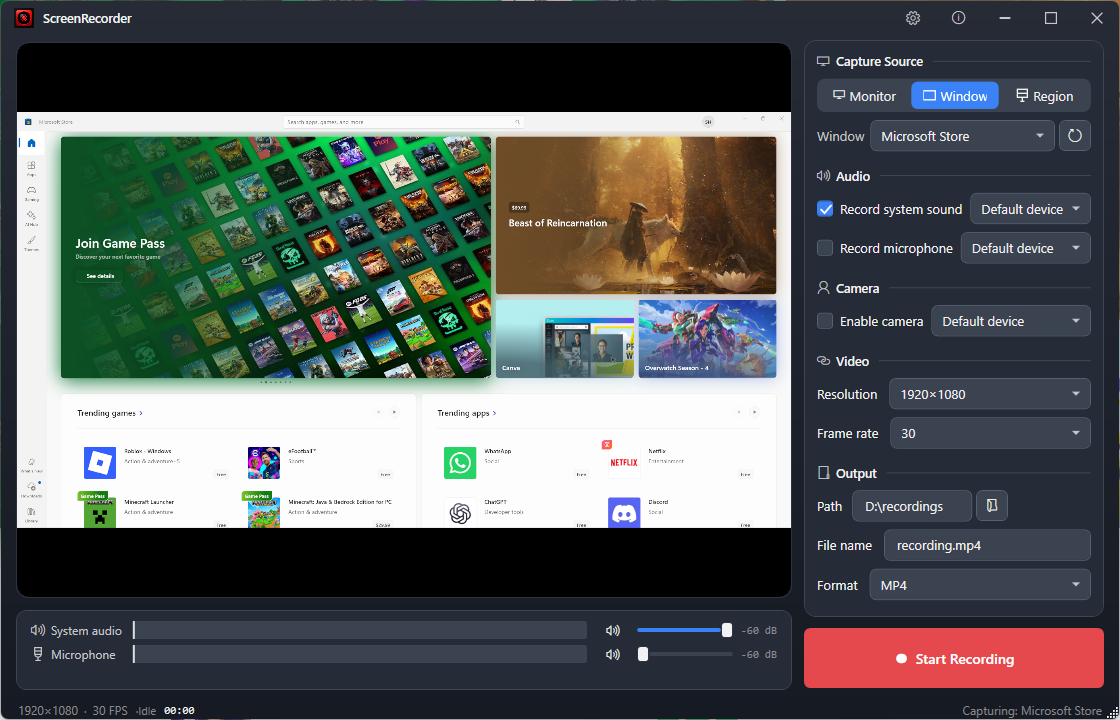Open the Window selection dropdown

point(962,136)
